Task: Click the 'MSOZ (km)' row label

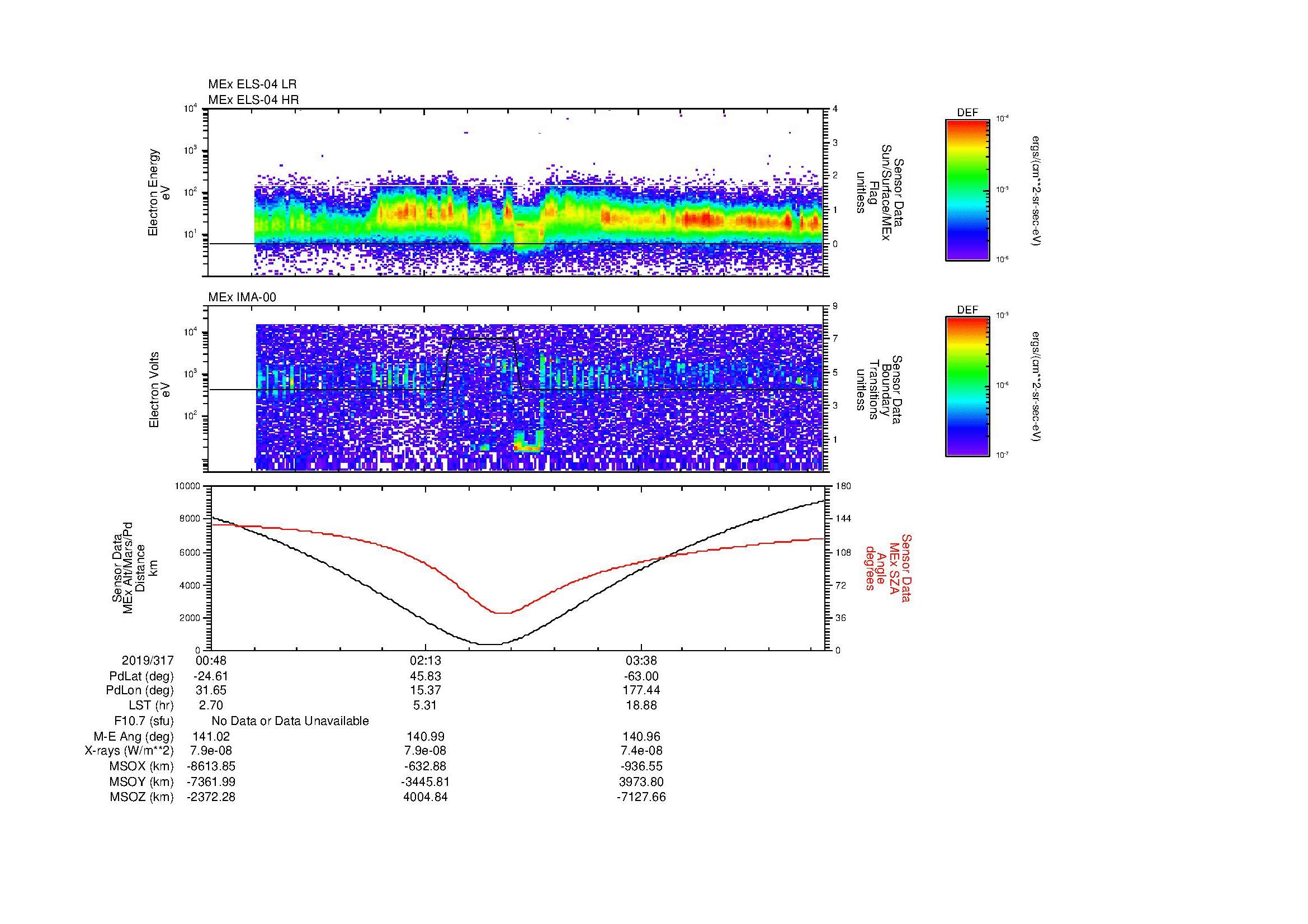Action: pos(141,797)
